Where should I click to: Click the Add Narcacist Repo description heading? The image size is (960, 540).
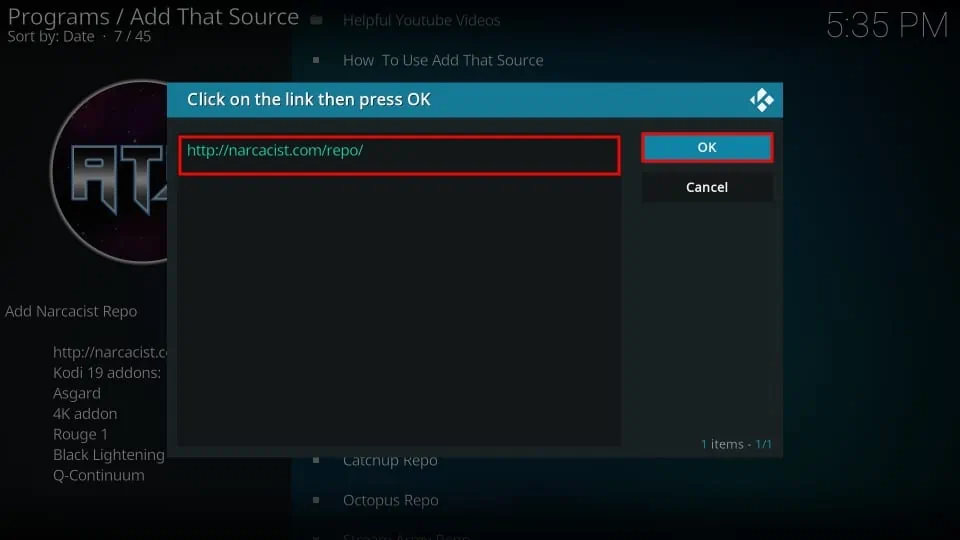71,311
